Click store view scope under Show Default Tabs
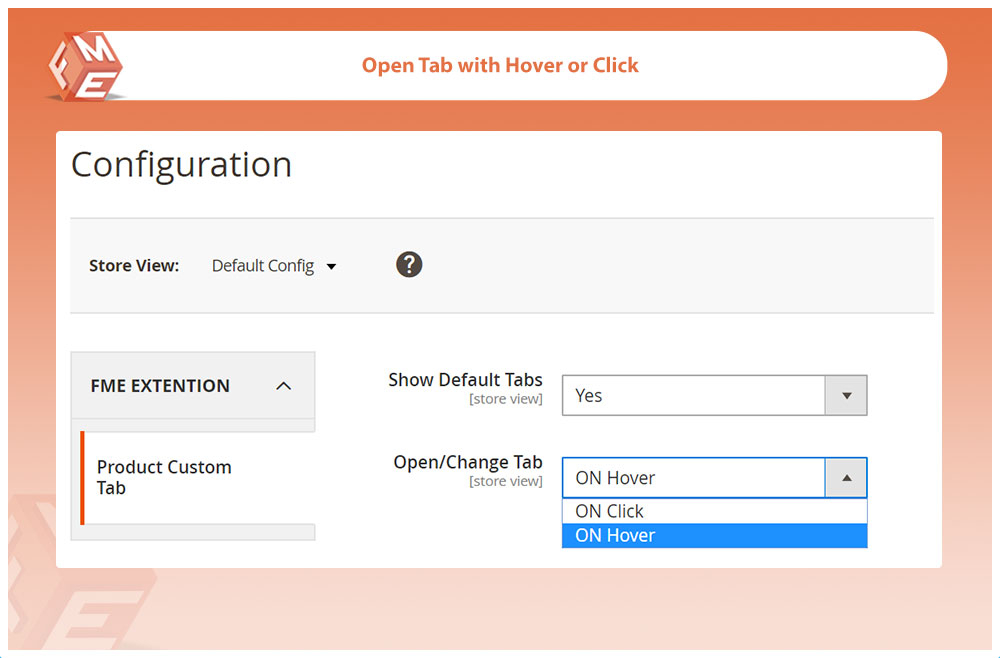 coord(505,400)
